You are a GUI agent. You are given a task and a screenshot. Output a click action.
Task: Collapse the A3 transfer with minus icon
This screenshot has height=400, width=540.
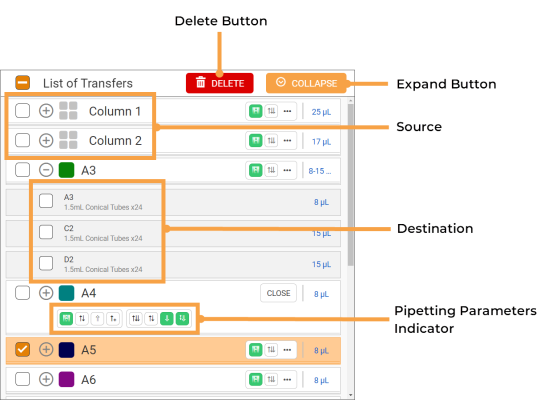(x=46, y=170)
